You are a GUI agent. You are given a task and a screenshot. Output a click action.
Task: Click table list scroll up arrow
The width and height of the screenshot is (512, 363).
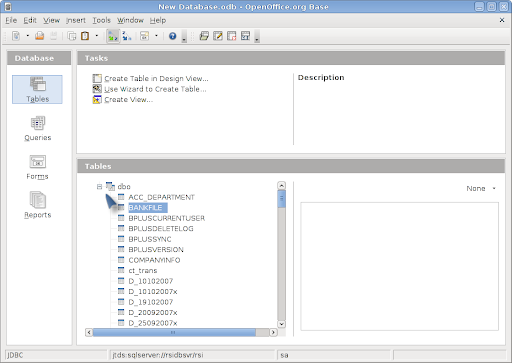[x=281, y=186]
